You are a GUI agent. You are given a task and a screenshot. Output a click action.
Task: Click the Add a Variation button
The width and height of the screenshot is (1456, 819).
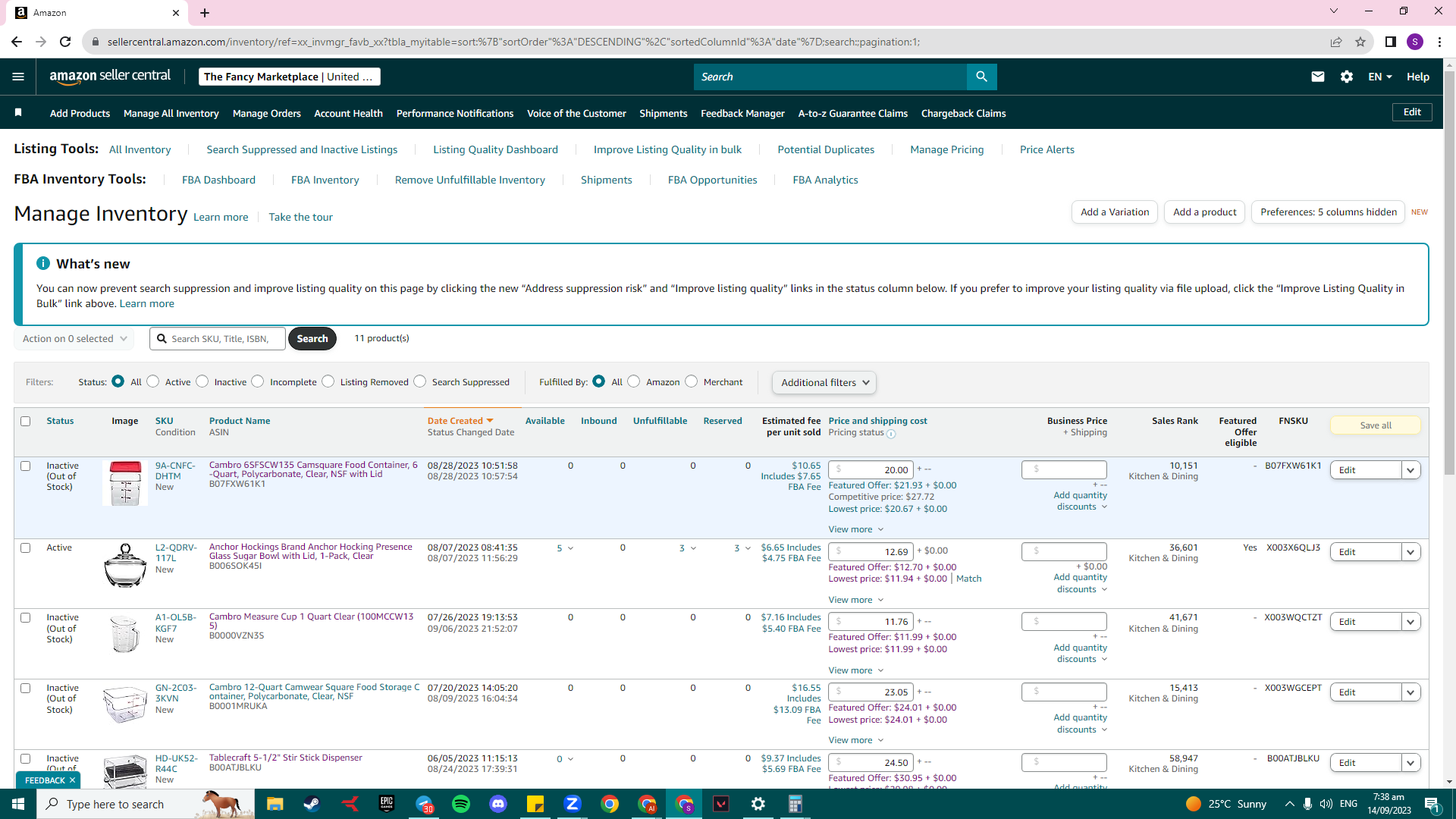(x=1115, y=212)
